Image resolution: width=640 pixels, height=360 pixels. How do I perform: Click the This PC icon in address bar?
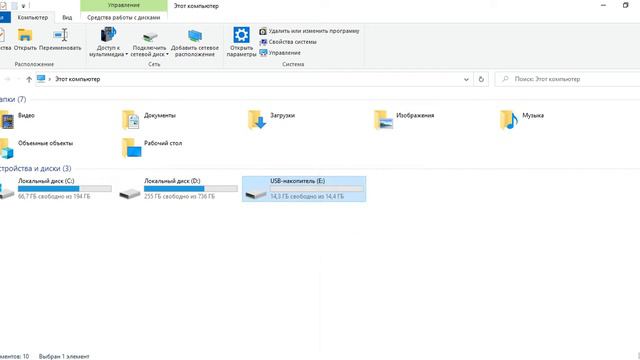41,79
